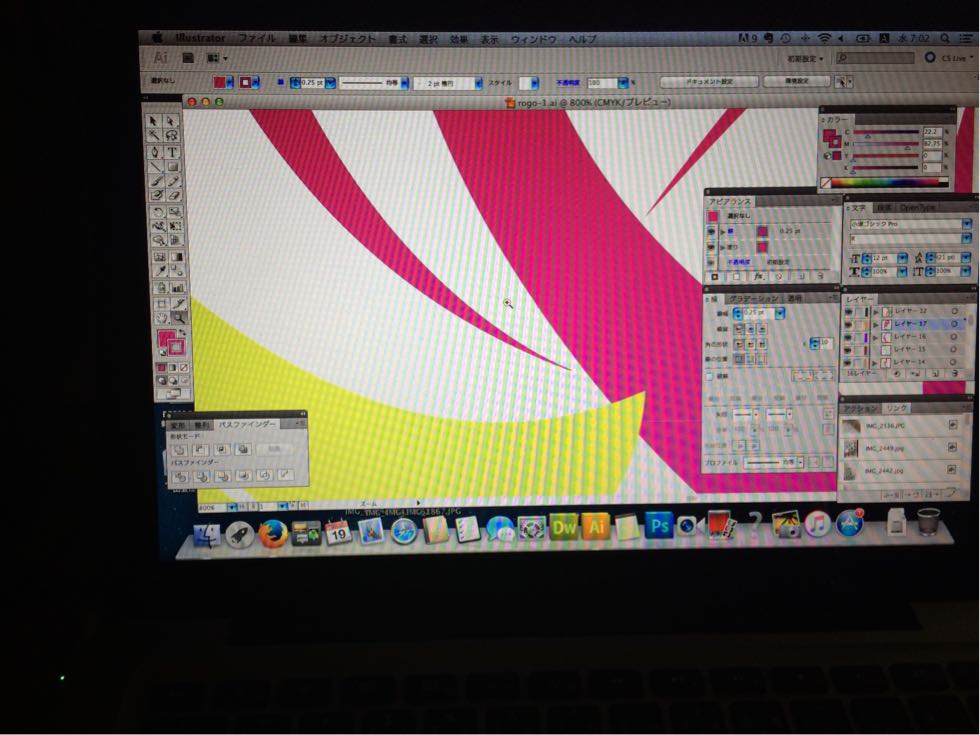The height and width of the screenshot is (735, 980).
Task: Toggle opacity row visibility eye in Appearance panel
Action: (x=712, y=261)
